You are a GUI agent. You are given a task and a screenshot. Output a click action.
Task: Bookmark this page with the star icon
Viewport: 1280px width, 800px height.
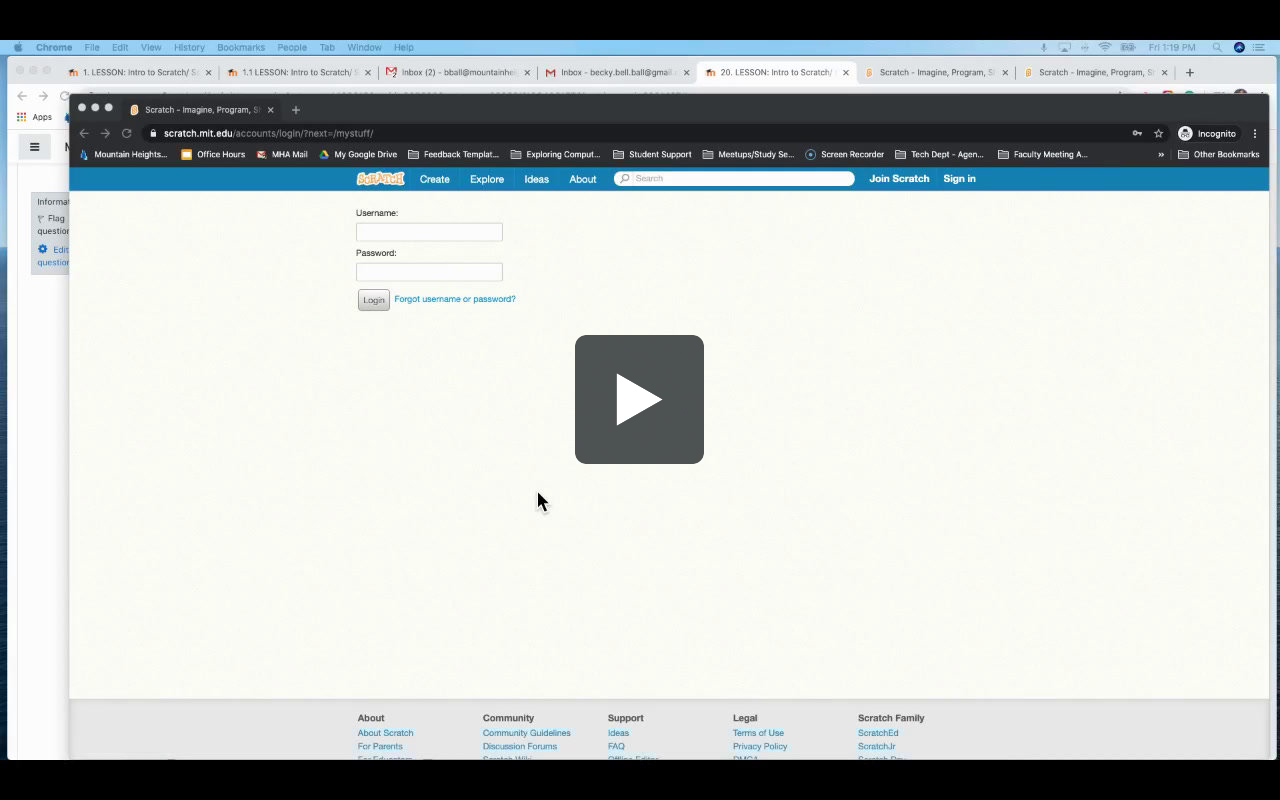(1158, 133)
